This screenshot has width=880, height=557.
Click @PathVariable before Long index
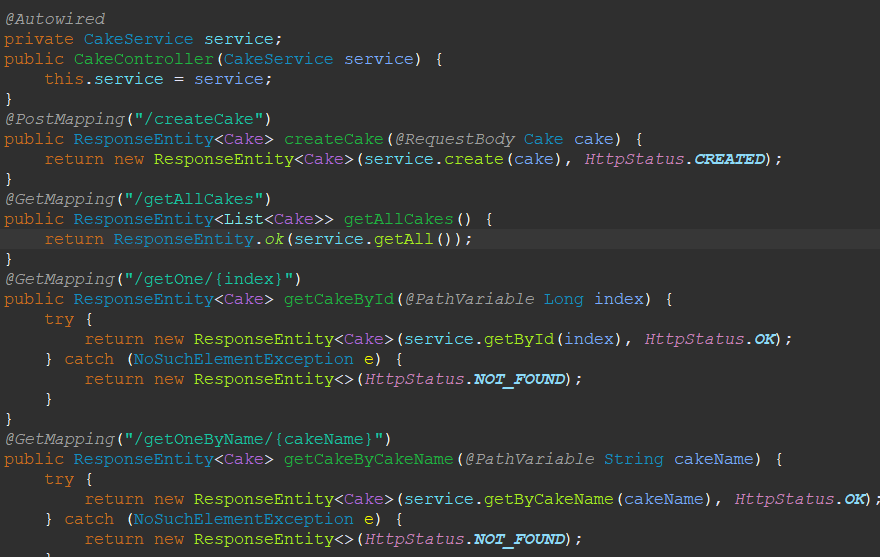(x=469, y=299)
